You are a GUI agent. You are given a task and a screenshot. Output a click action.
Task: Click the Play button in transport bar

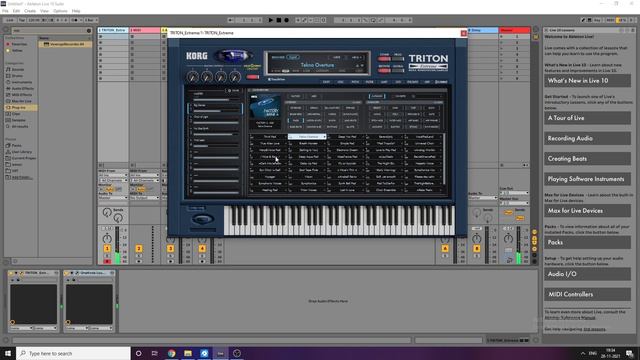coord(270,20)
